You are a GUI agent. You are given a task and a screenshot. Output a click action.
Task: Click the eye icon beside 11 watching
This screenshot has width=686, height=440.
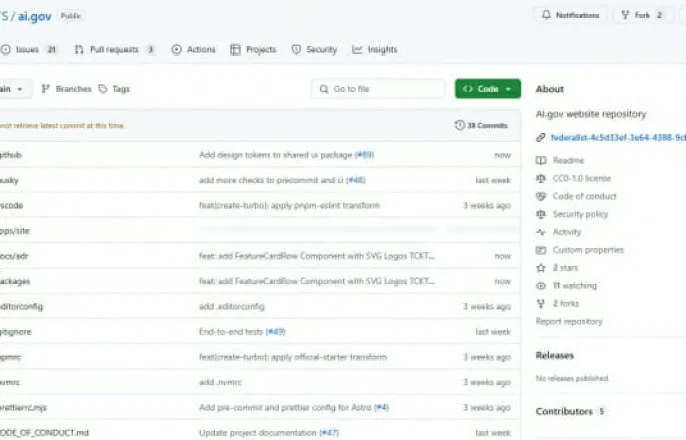(x=541, y=286)
